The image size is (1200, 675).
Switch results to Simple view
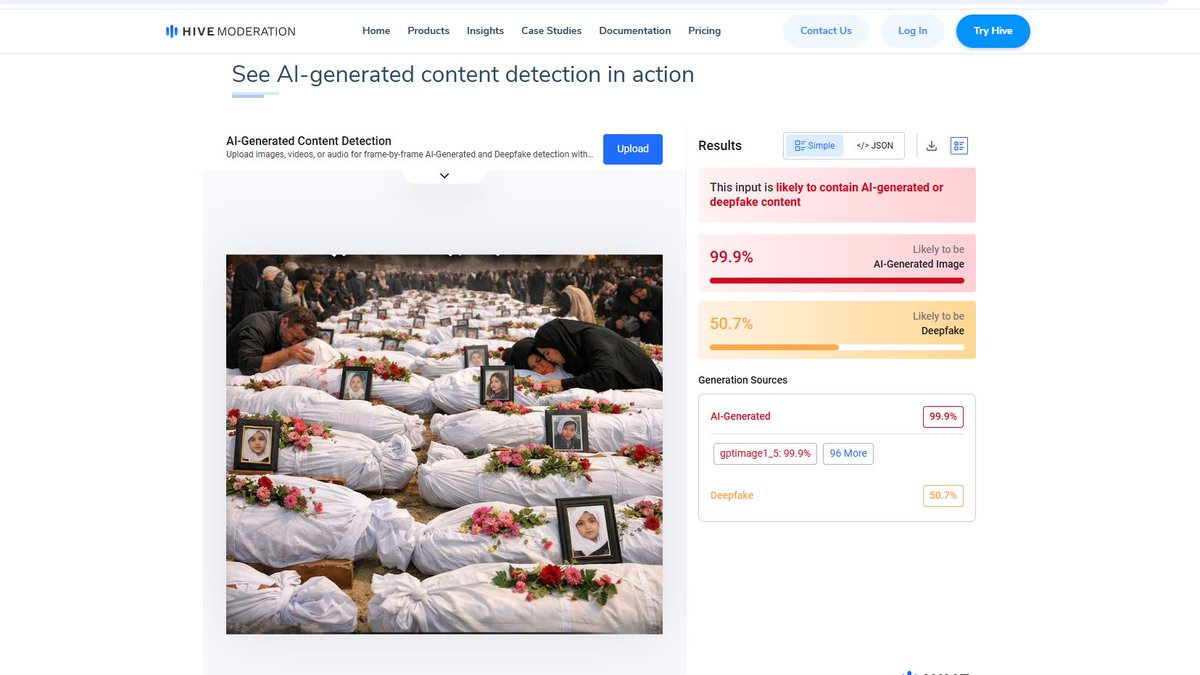click(x=814, y=146)
